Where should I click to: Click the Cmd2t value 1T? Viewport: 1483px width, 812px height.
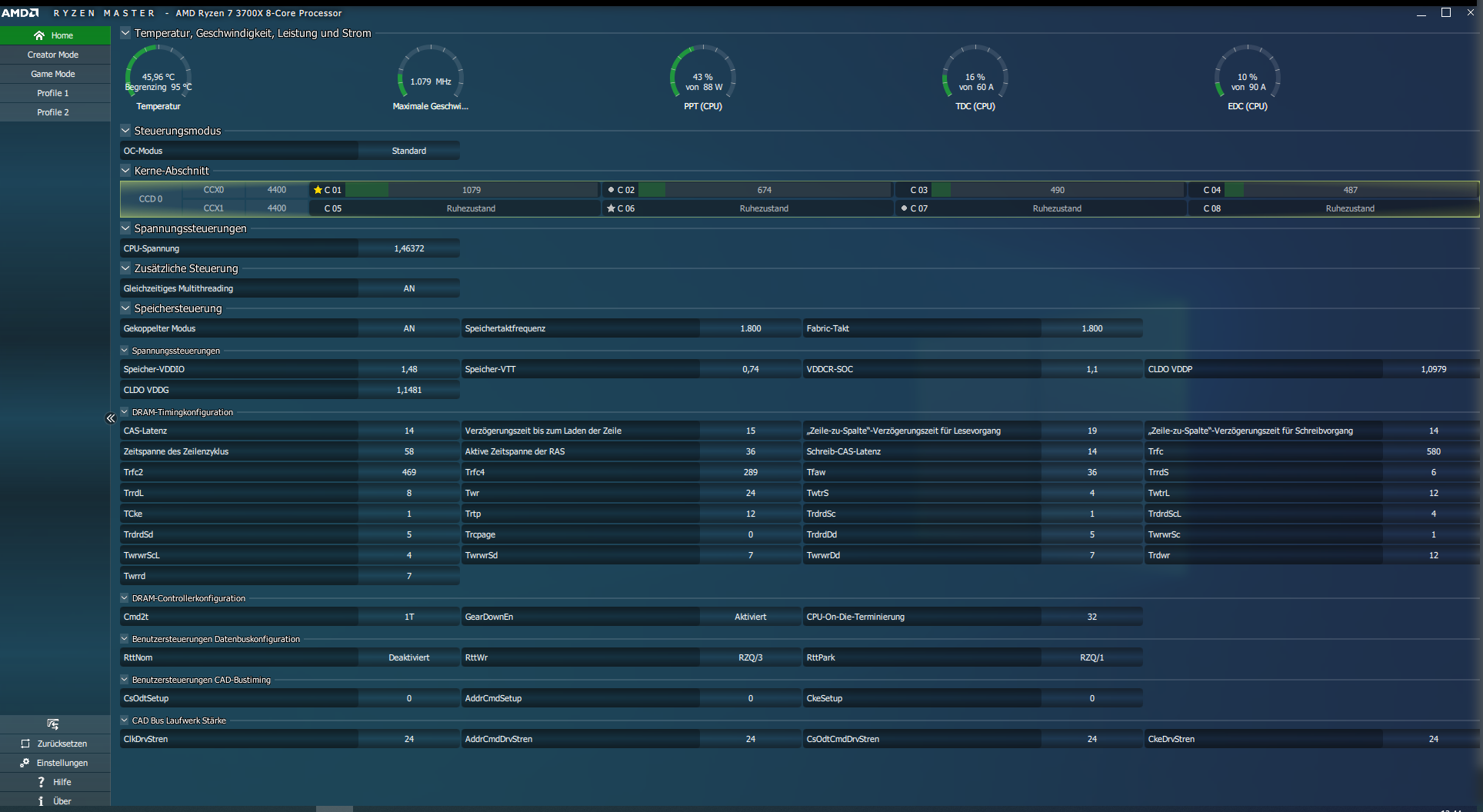point(409,617)
